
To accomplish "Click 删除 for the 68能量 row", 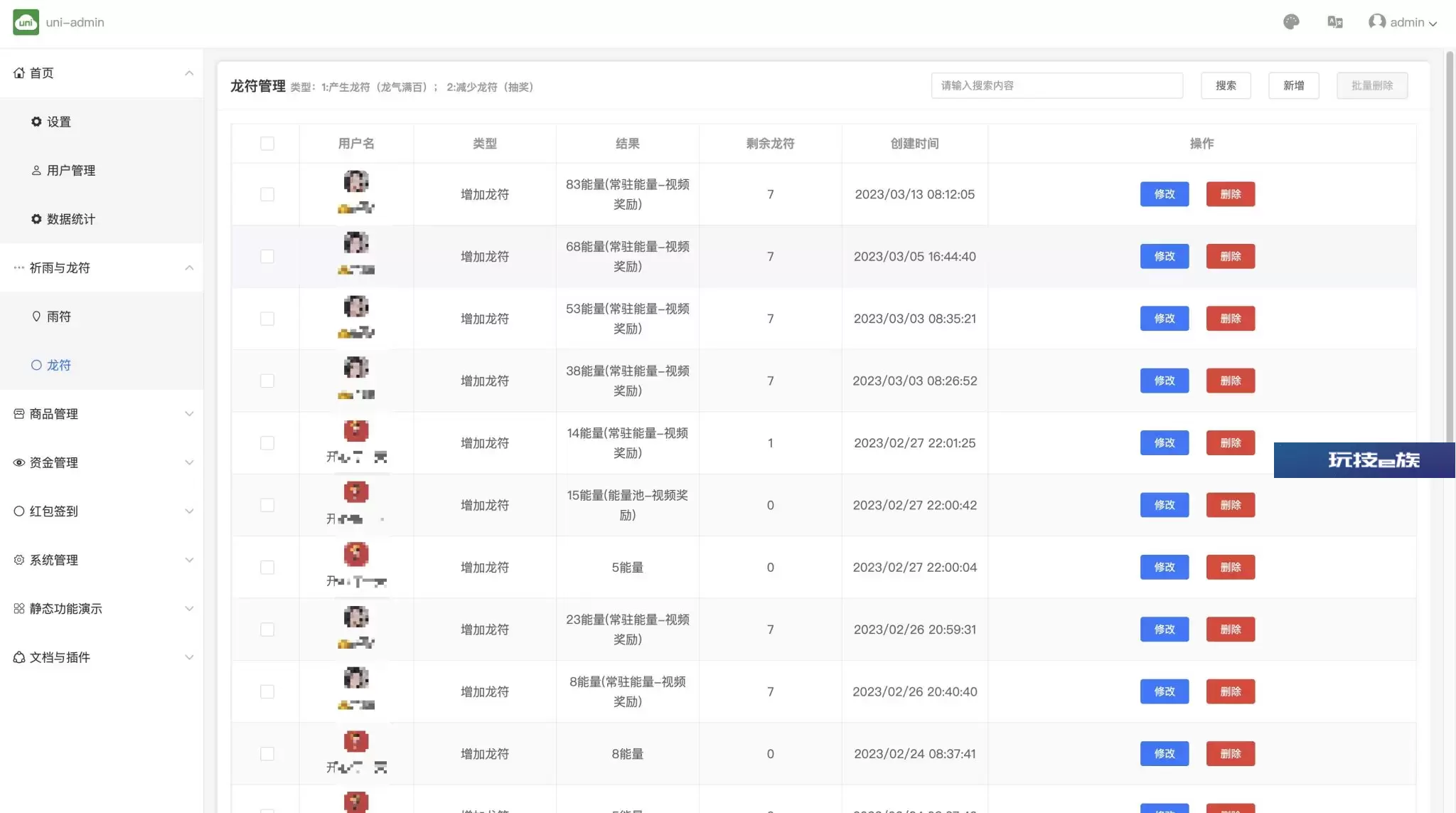I will 1230,256.
